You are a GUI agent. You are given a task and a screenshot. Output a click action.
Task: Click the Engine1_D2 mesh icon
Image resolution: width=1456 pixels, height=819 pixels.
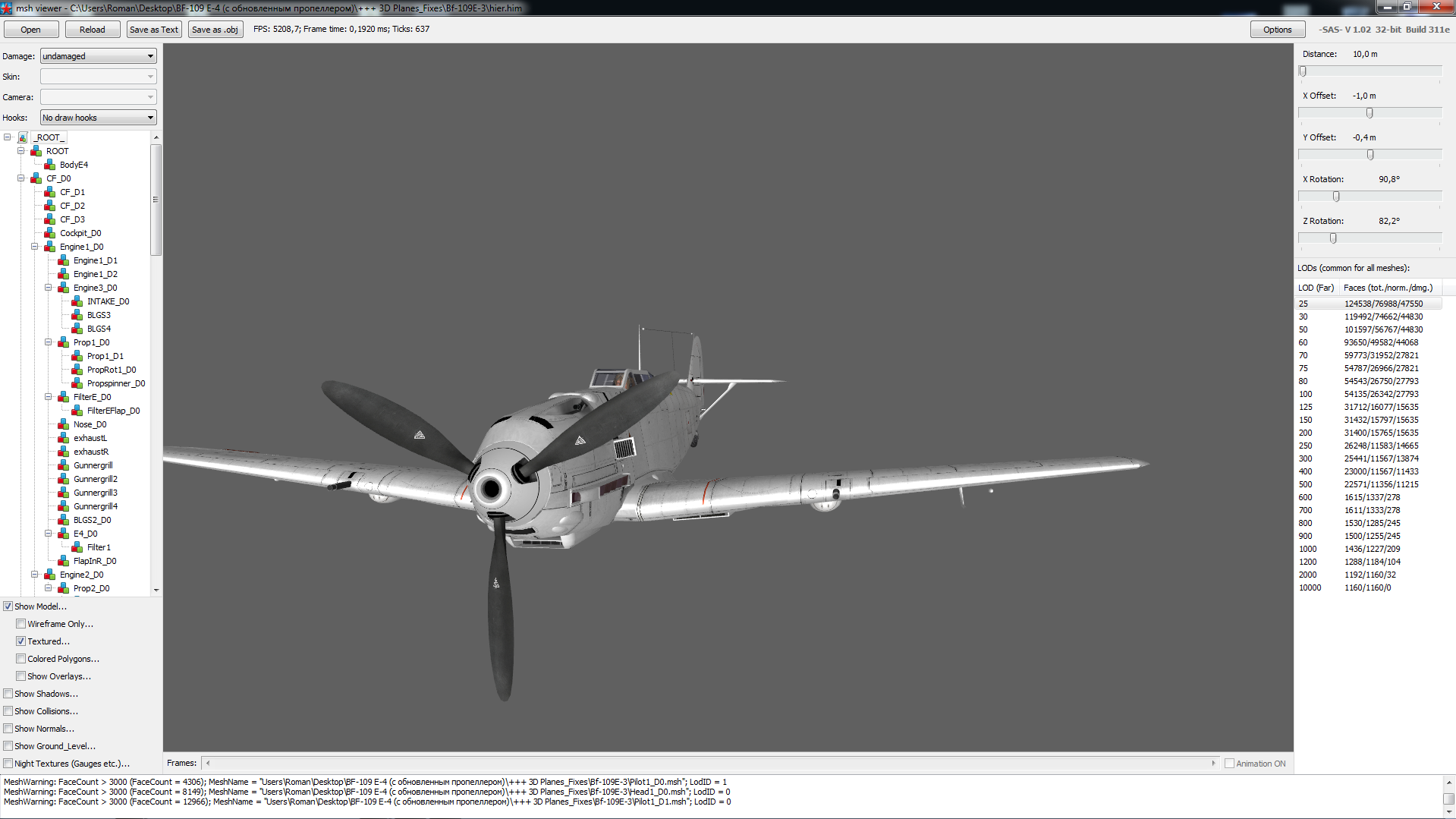pos(64,274)
